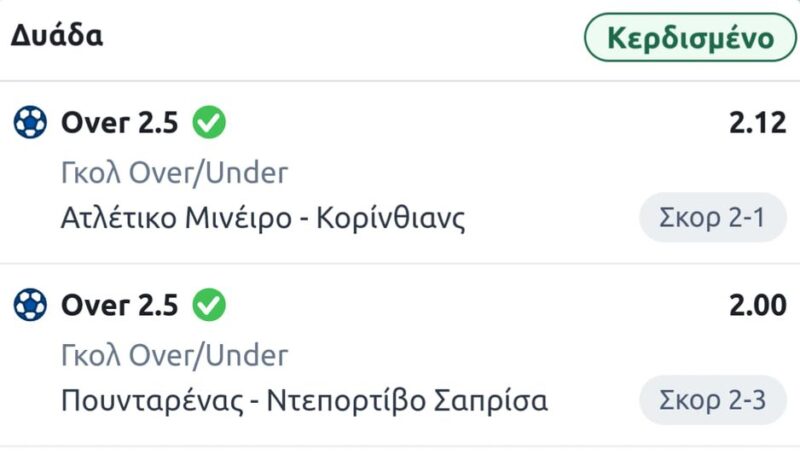This screenshot has height=461, width=800.
Task: Click the soccer ball icon beside Ατλέτικο Μινέιρο bet
Action: 30,123
